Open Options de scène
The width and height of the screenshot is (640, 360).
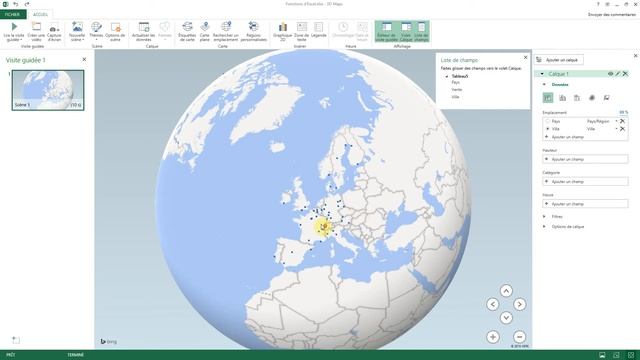pyautogui.click(x=115, y=32)
